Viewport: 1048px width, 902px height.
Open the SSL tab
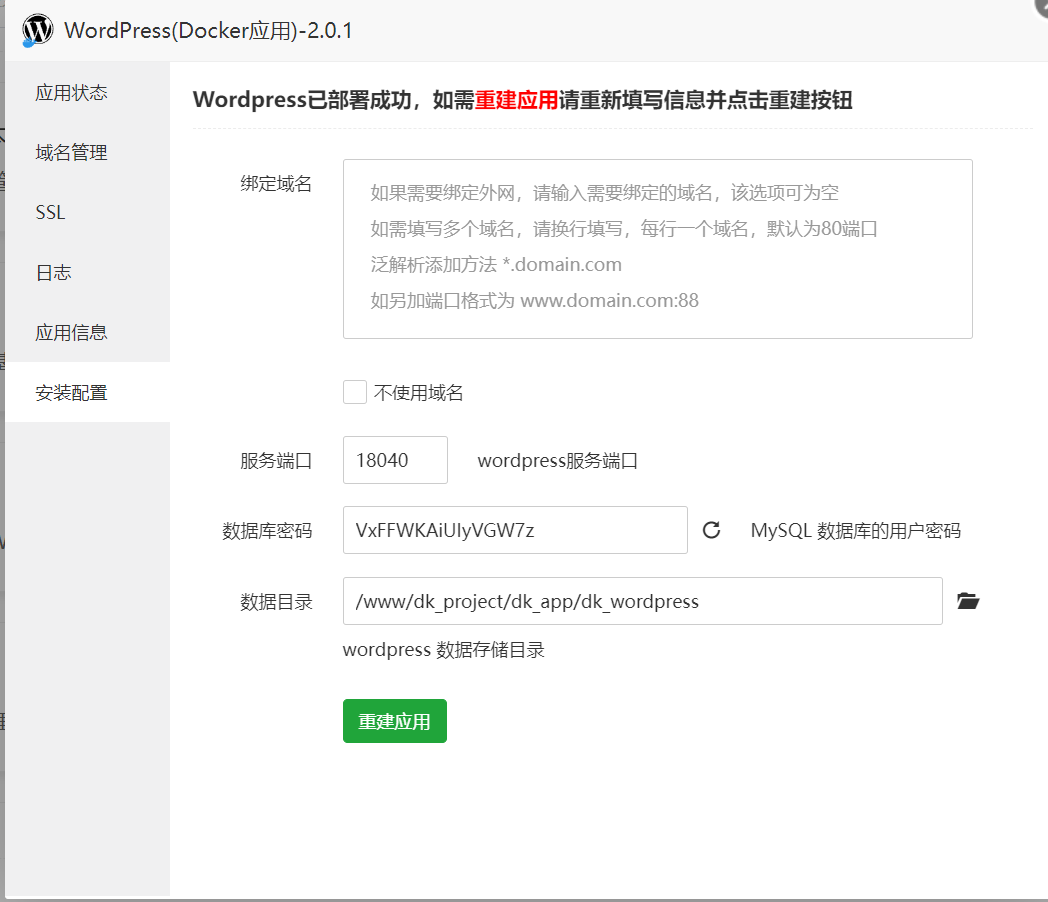point(88,212)
